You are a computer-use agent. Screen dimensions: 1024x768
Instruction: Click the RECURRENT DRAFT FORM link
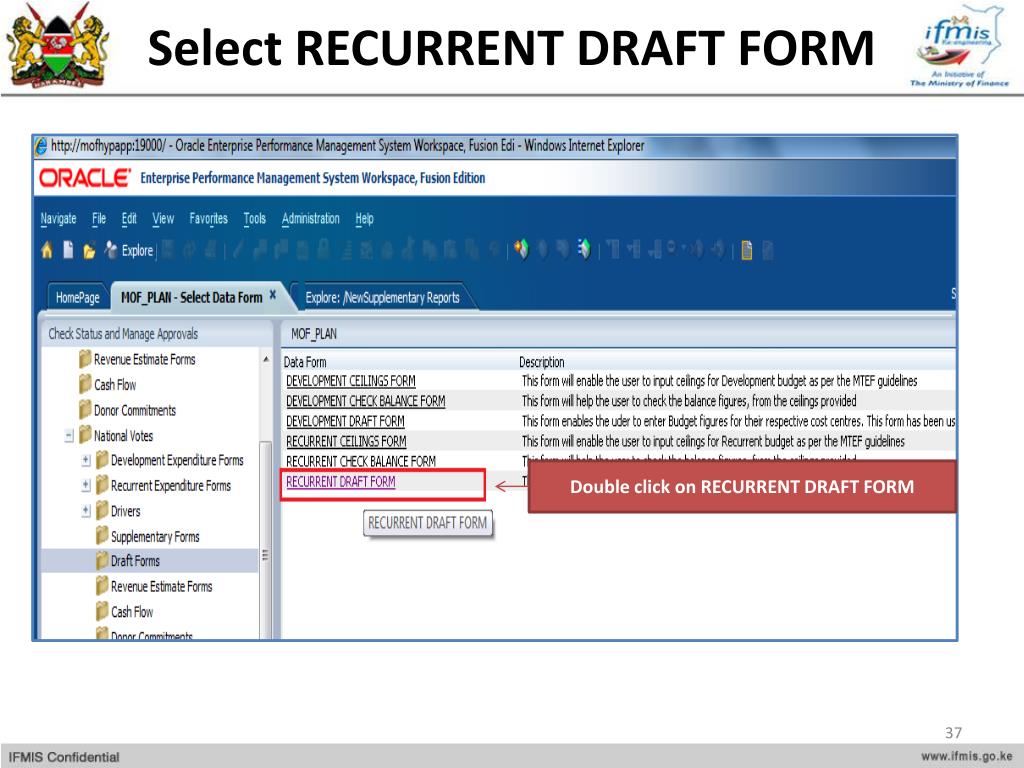[341, 482]
